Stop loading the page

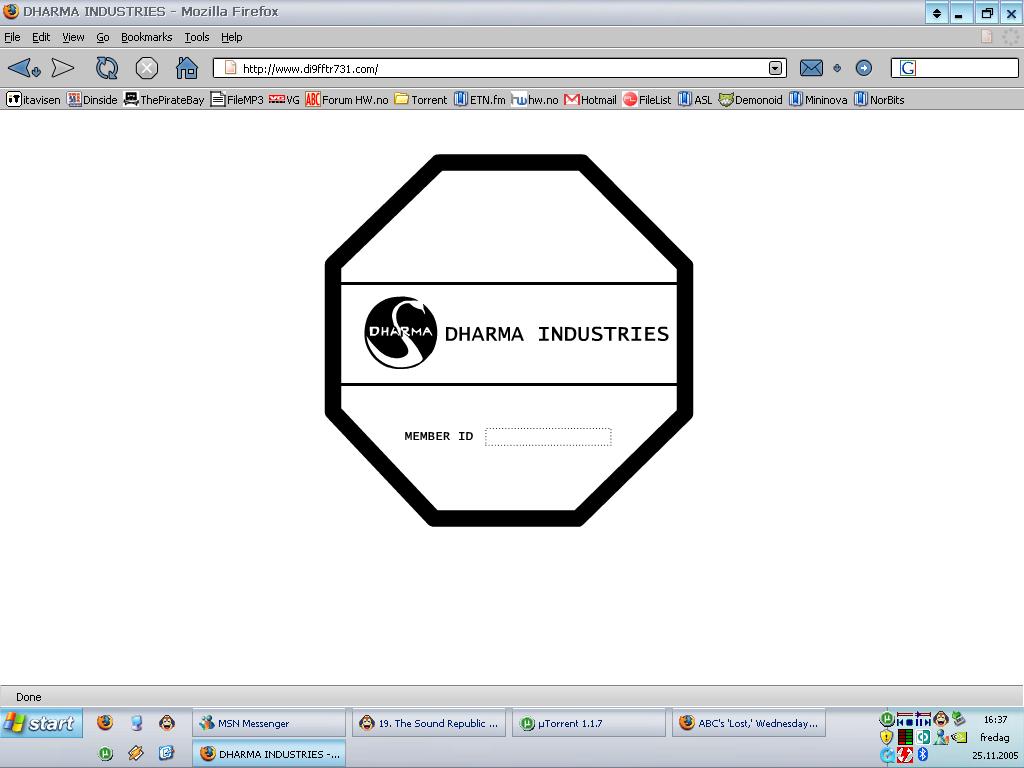click(x=147, y=68)
